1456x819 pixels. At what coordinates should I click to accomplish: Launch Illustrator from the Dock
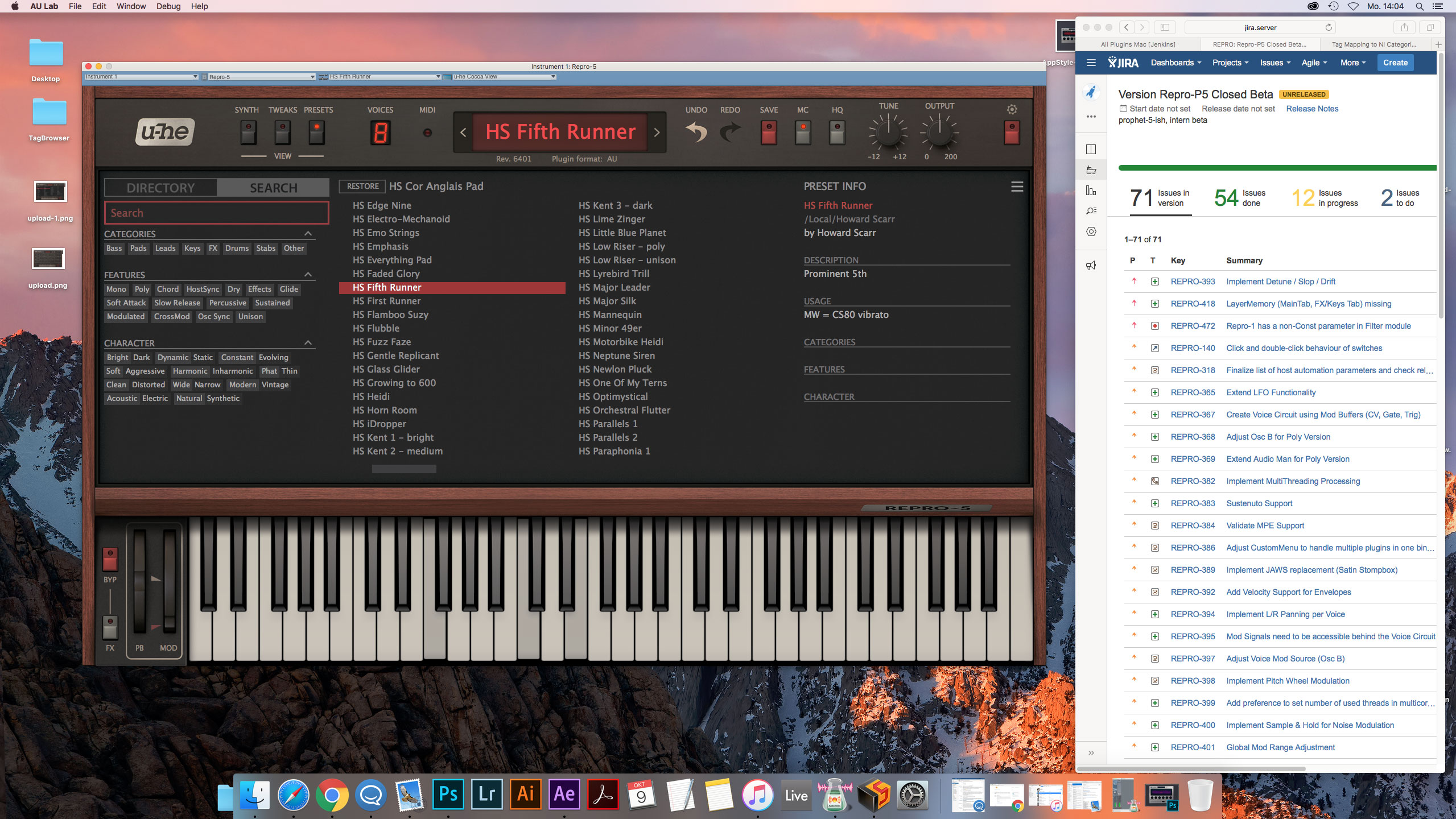[x=526, y=795]
